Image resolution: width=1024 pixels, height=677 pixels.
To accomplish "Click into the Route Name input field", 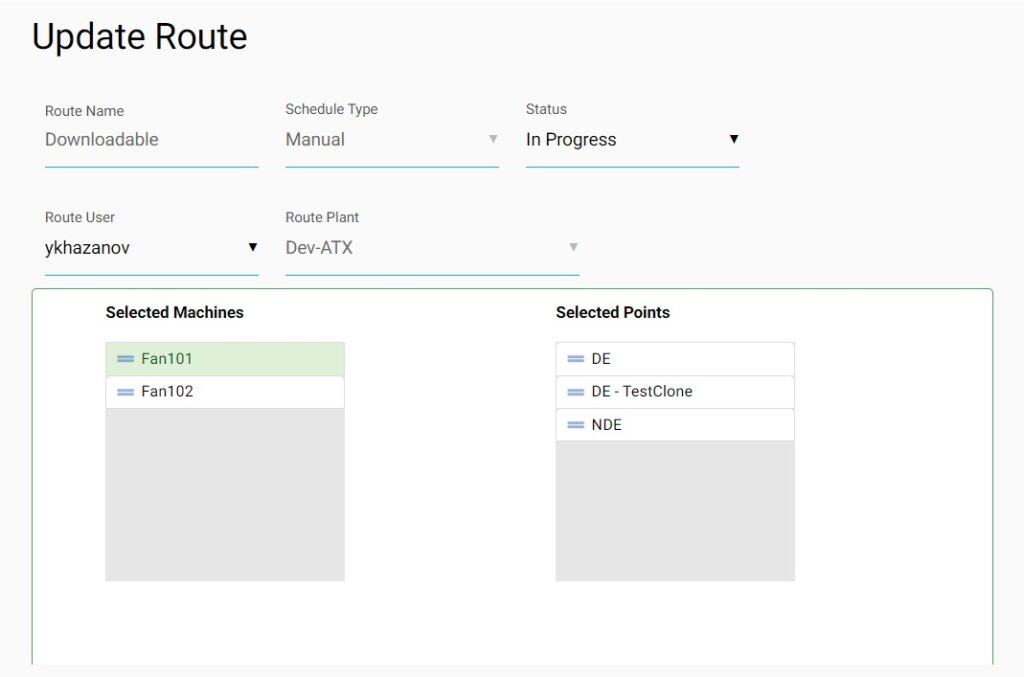I will pyautogui.click(x=150, y=140).
